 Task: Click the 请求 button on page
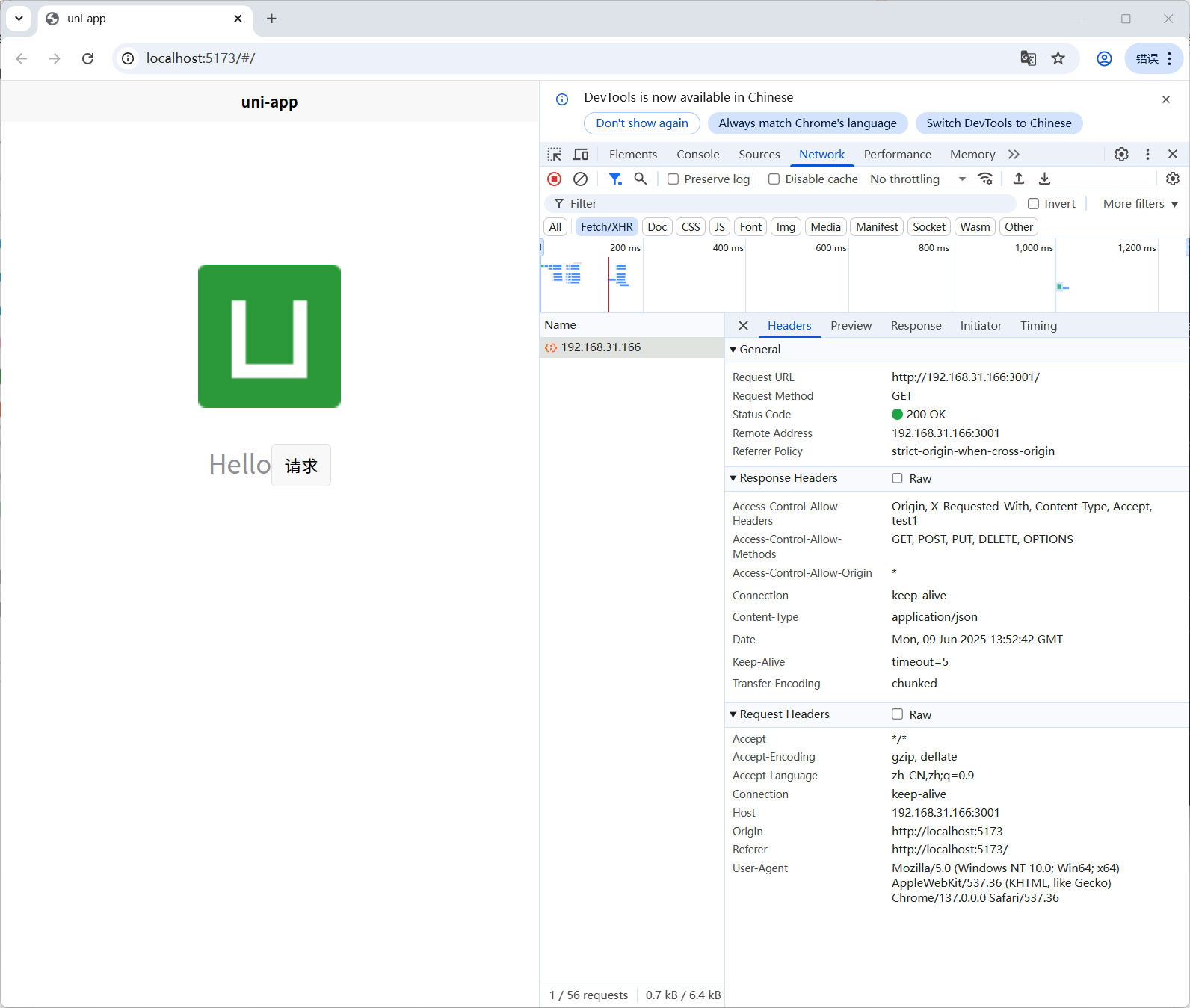pyautogui.click(x=301, y=466)
